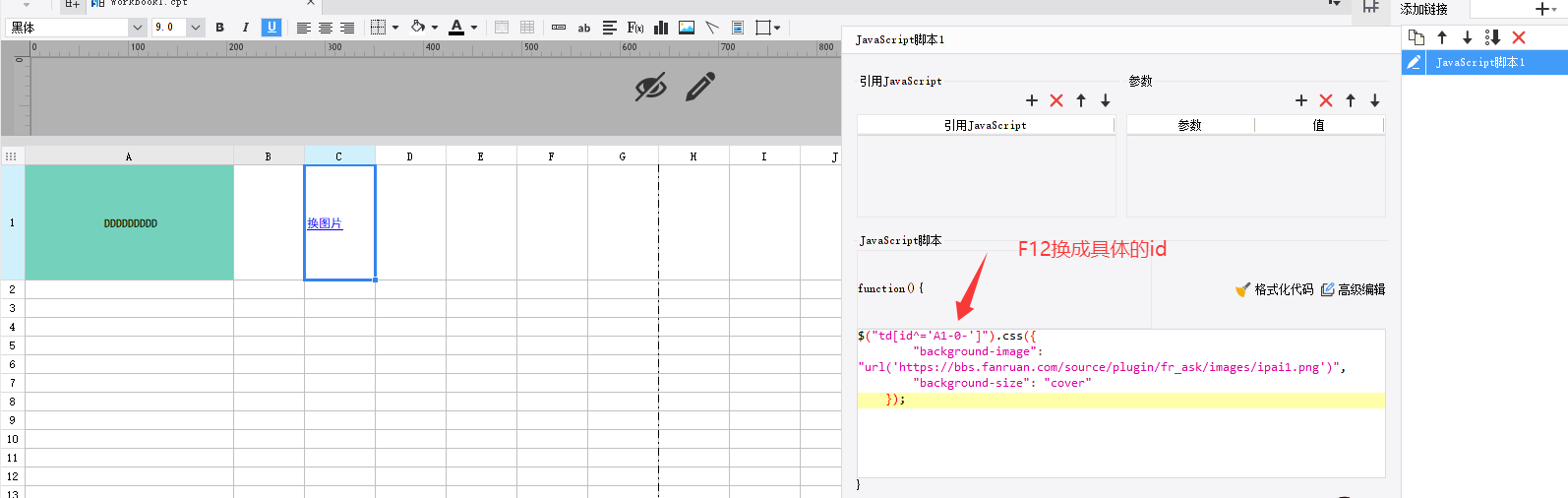Open the border style dropdown arrow
The image size is (1568, 498).
coord(395,28)
